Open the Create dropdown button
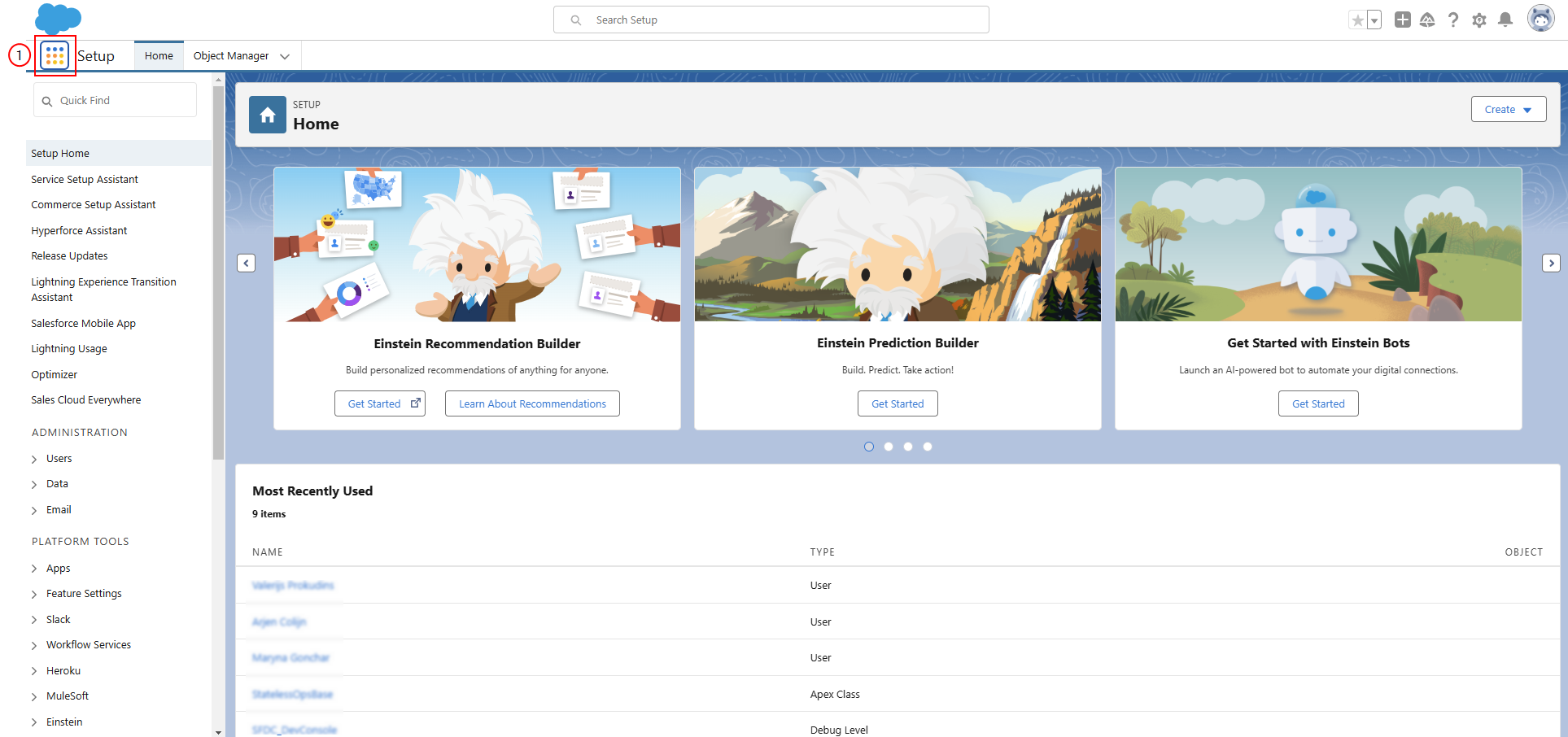1568x737 pixels. click(x=1509, y=110)
